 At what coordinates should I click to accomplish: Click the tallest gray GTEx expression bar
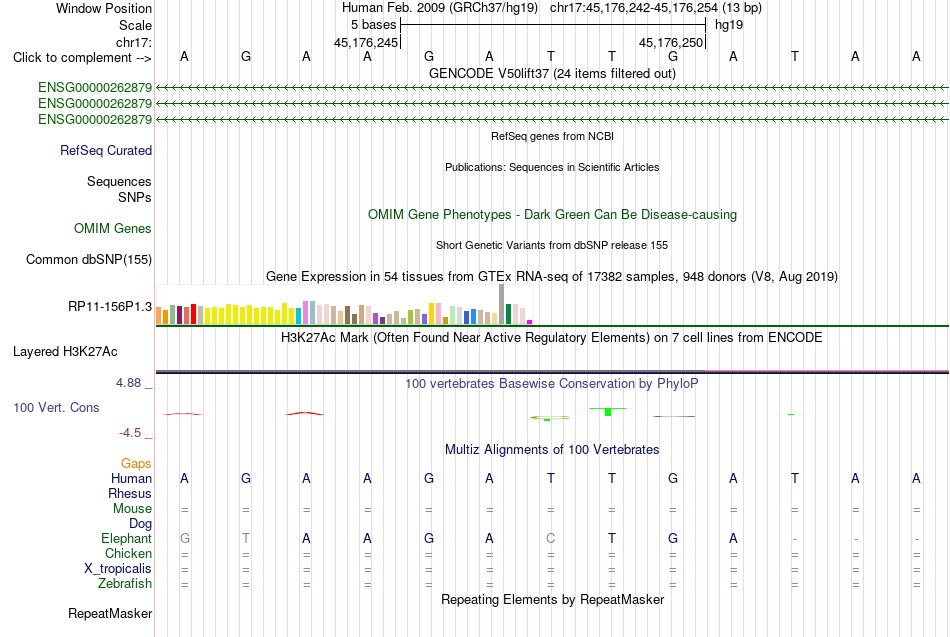pos(502,304)
